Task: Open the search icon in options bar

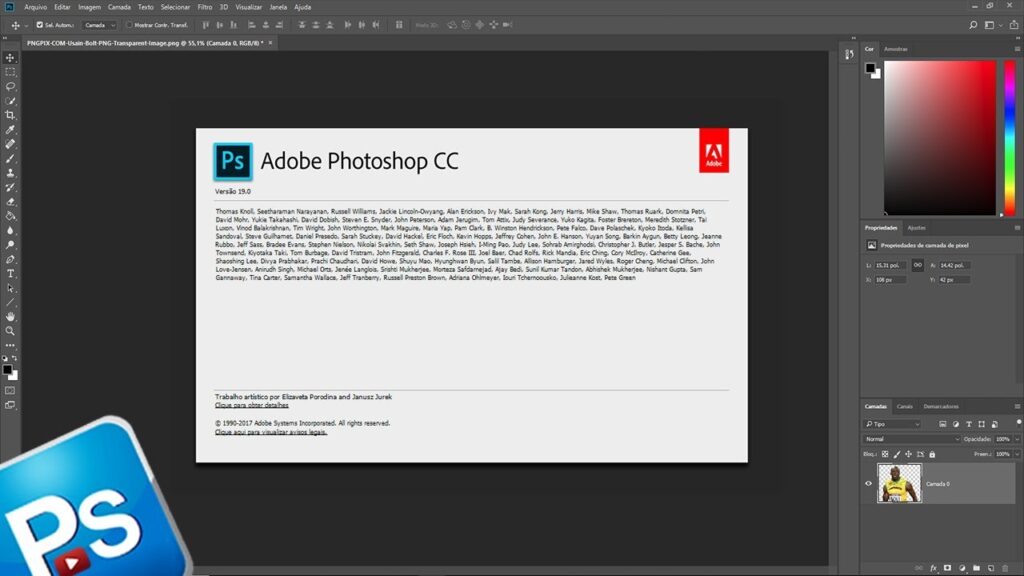Action: 973,25
